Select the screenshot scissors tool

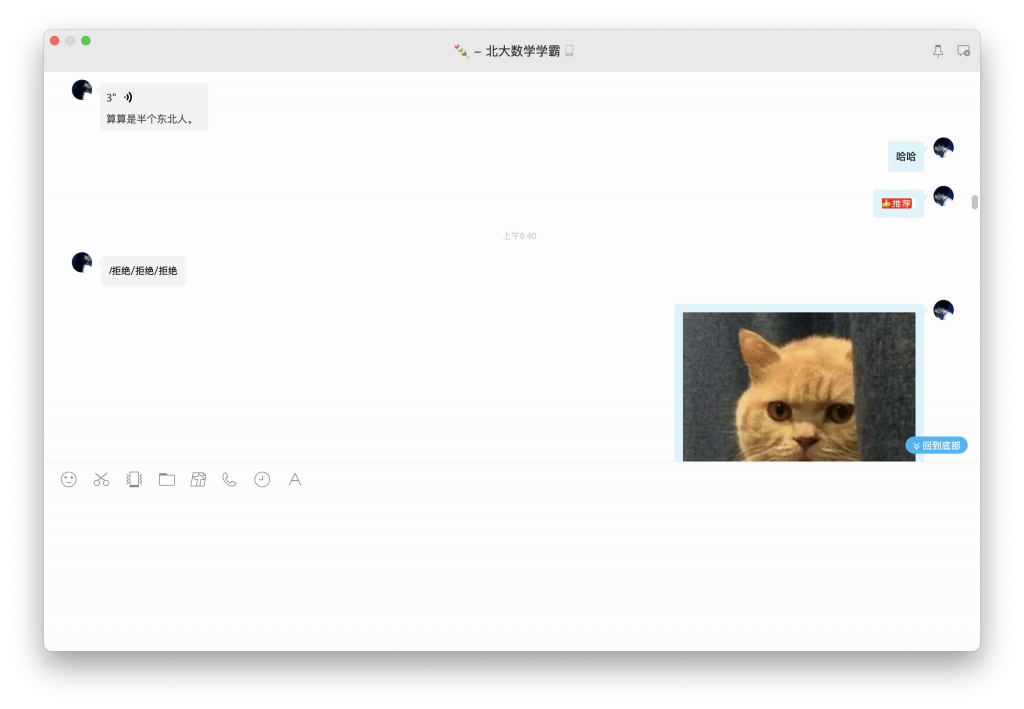(x=100, y=480)
